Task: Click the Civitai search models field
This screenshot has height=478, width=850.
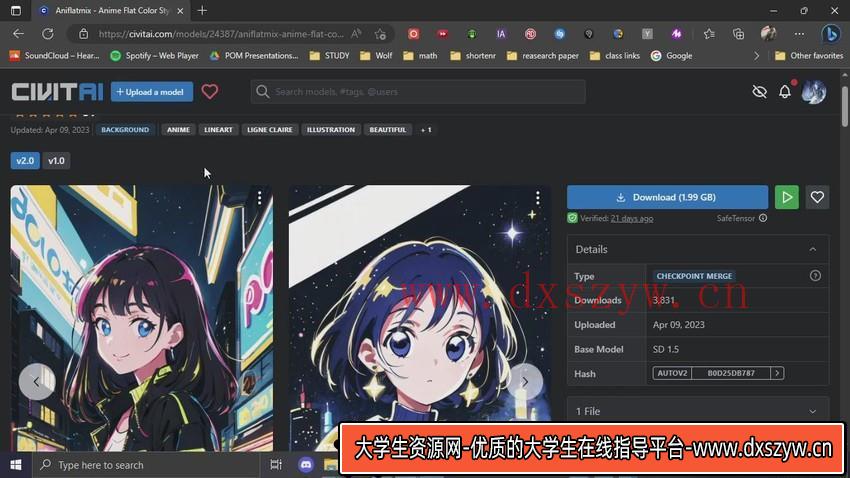Action: [x=418, y=92]
